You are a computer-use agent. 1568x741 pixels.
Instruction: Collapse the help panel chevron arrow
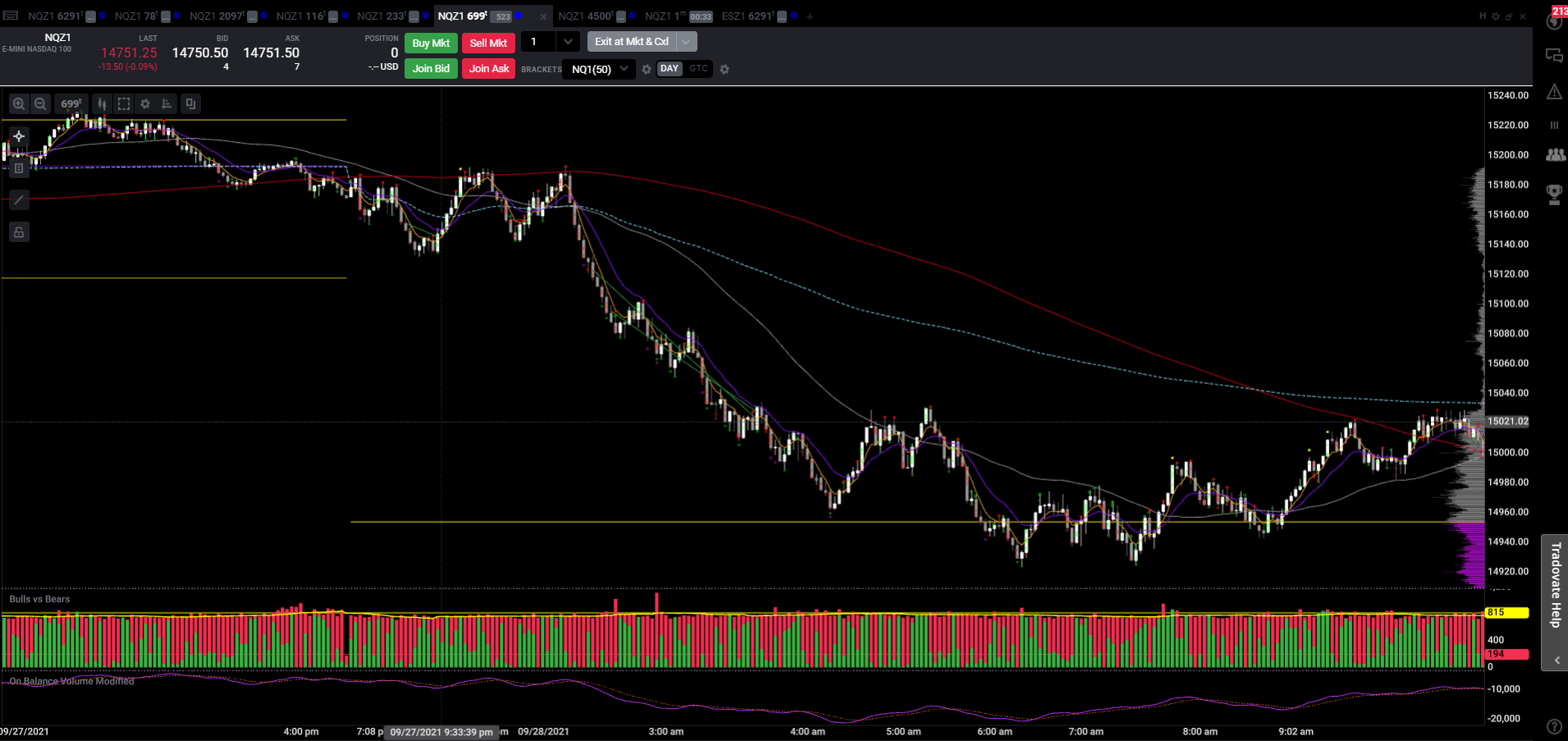pyautogui.click(x=1556, y=660)
